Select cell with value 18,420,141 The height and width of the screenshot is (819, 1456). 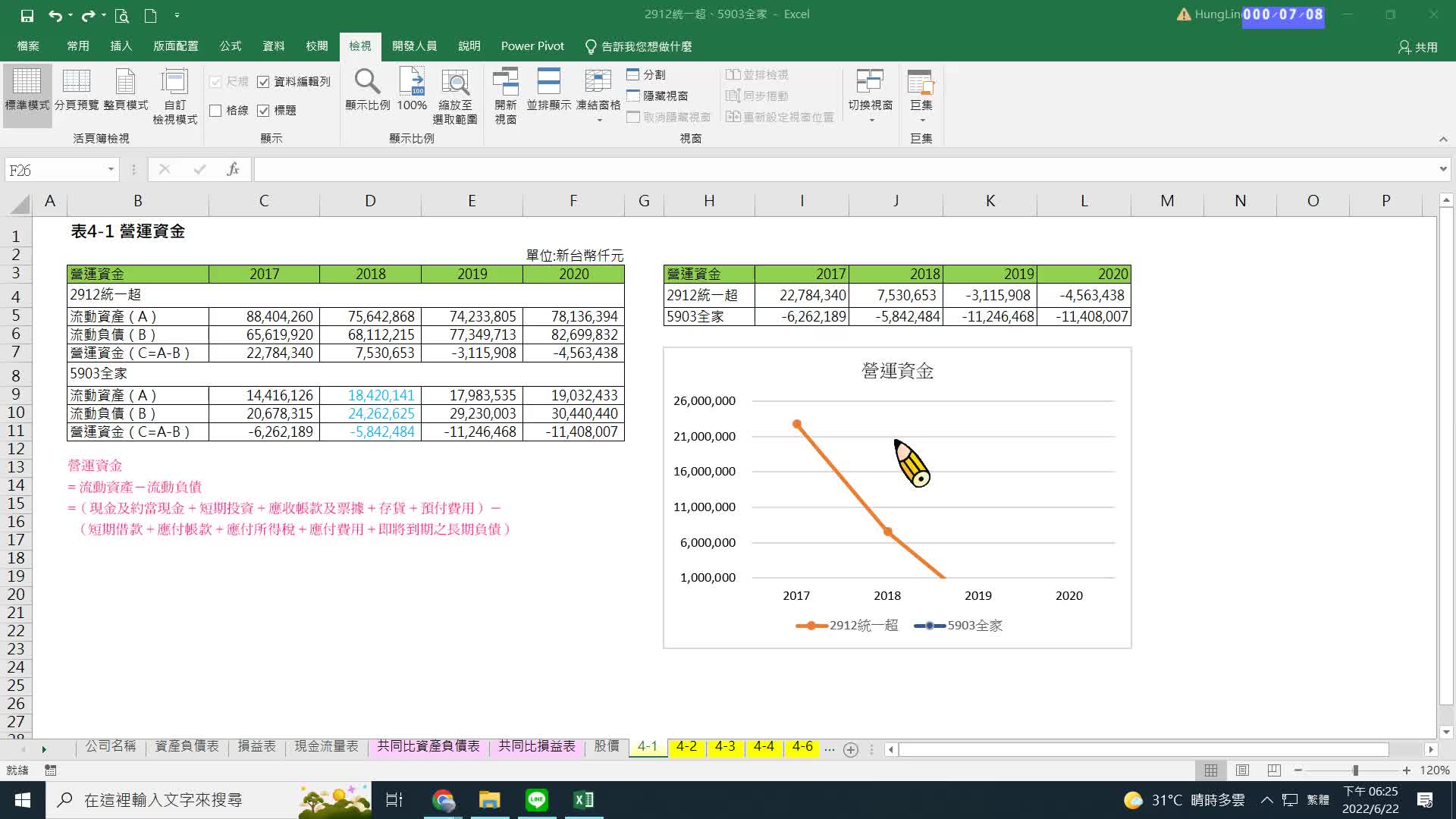coord(370,395)
